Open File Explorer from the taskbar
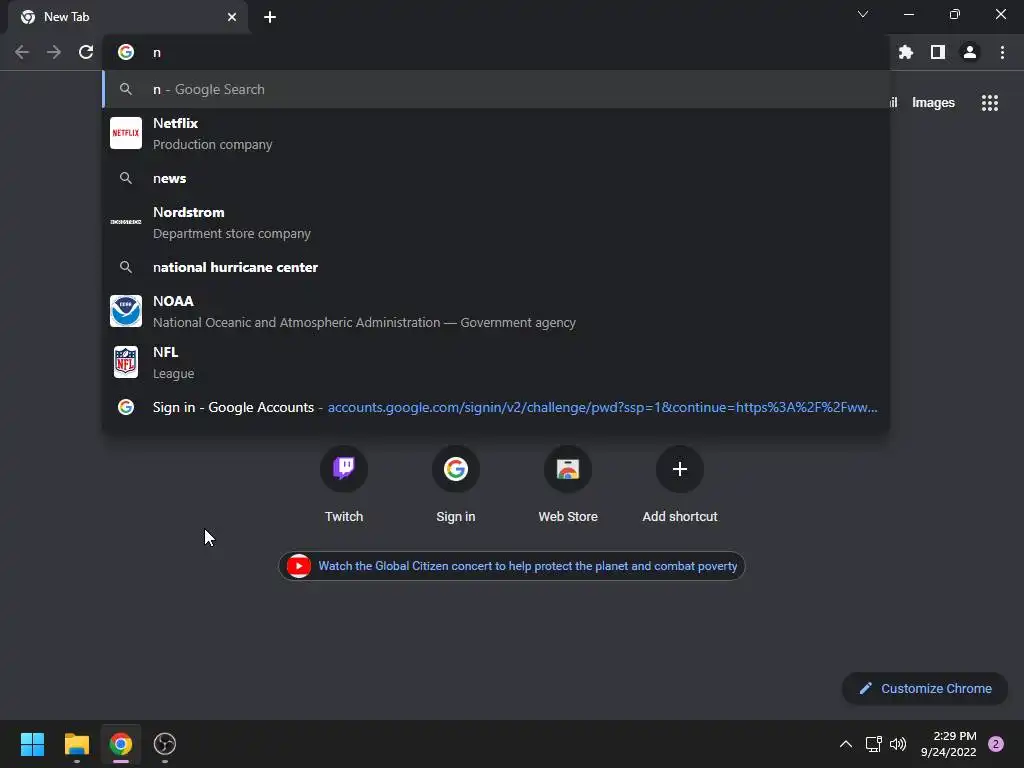 point(76,744)
